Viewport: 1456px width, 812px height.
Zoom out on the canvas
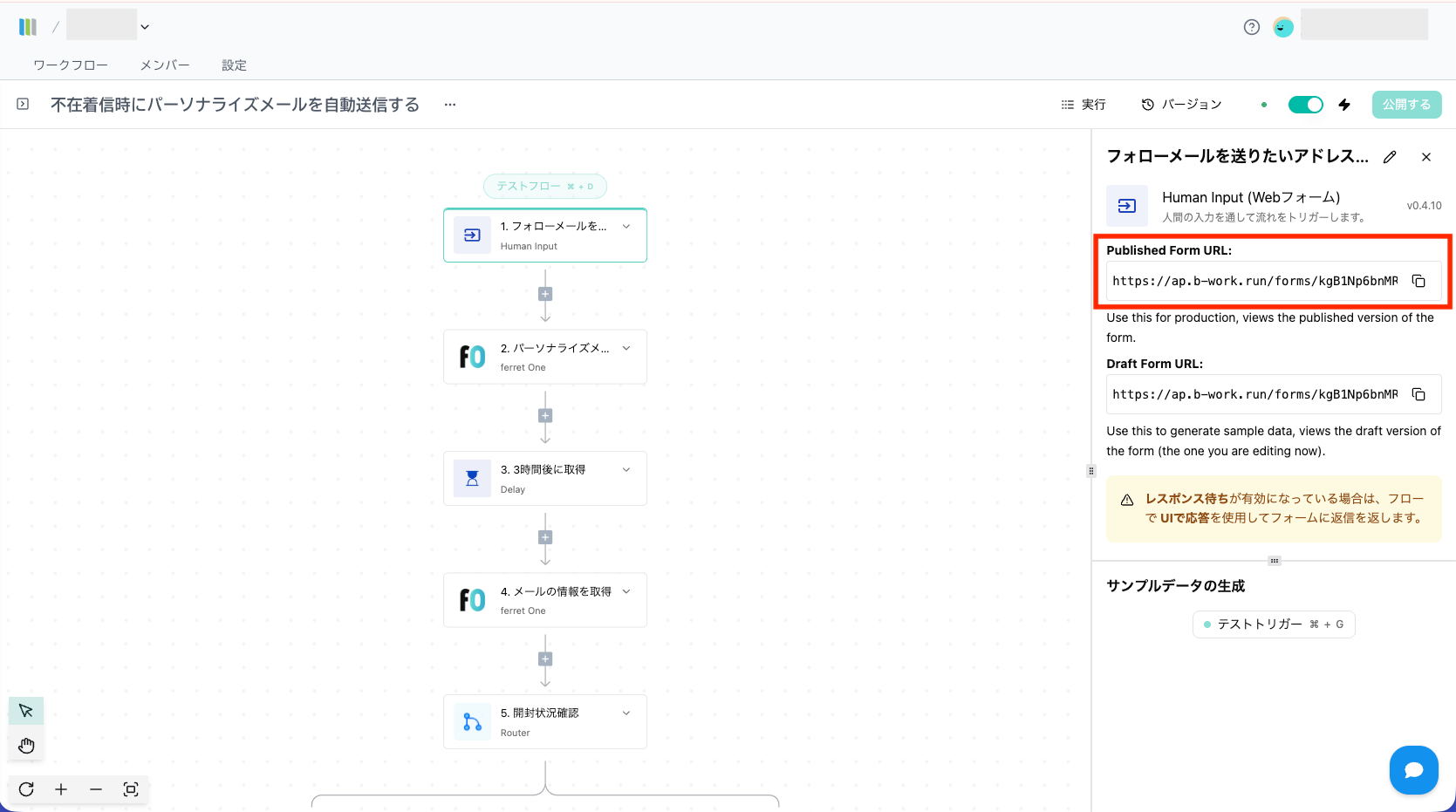96,789
